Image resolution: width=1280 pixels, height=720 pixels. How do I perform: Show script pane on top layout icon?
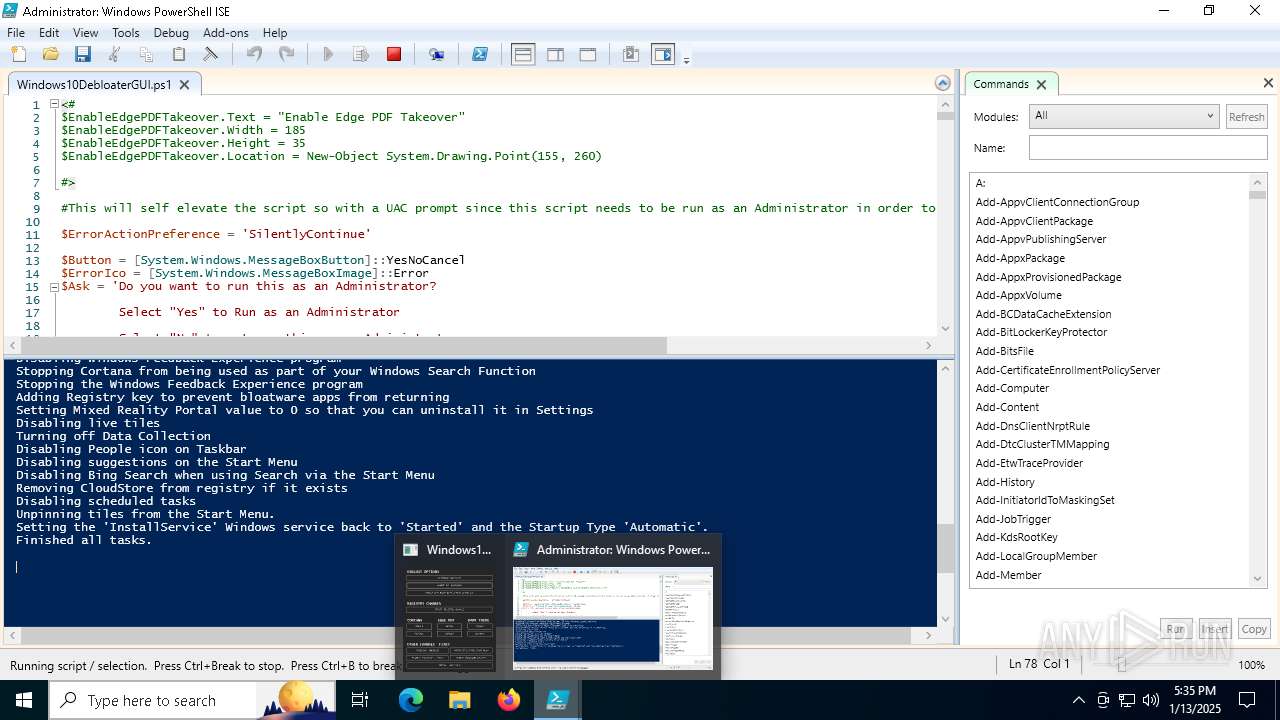[x=523, y=55]
